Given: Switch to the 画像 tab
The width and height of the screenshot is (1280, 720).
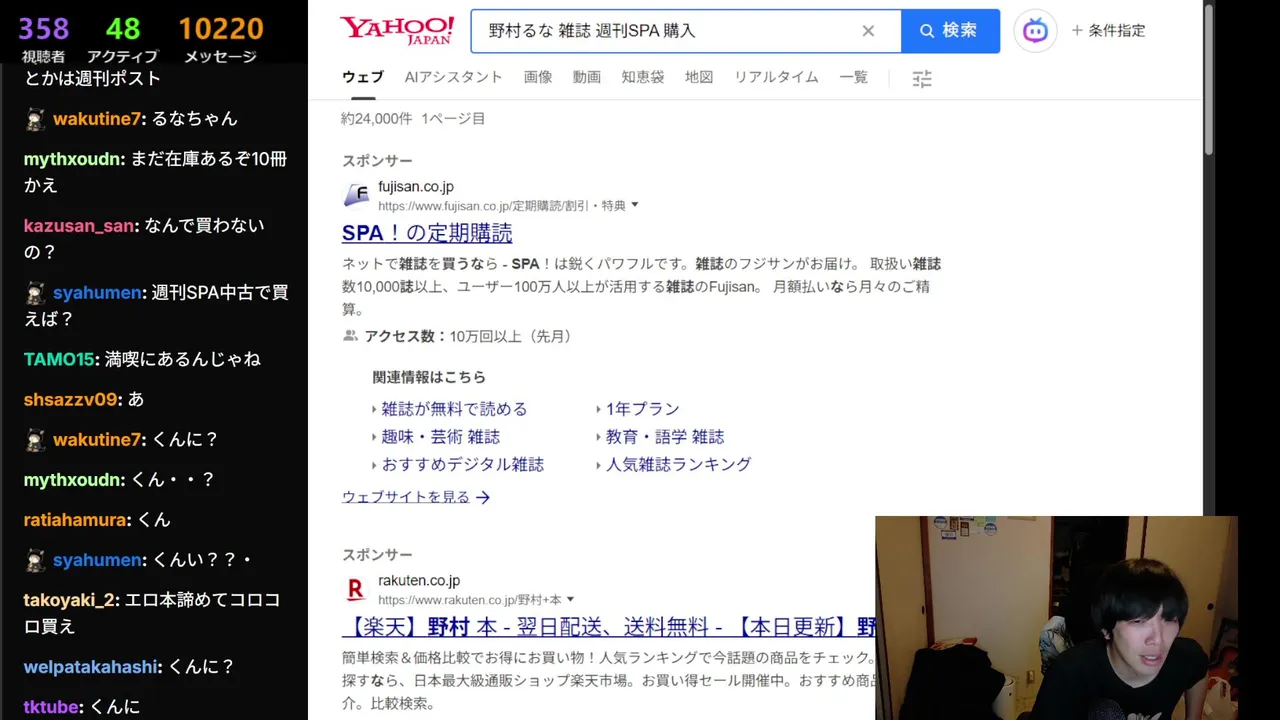Looking at the screenshot, I should click(538, 77).
